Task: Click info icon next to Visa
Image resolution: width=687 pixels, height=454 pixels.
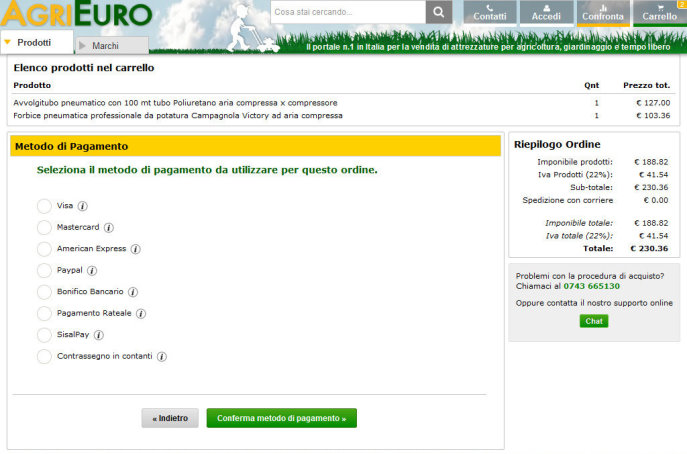Action: point(83,206)
